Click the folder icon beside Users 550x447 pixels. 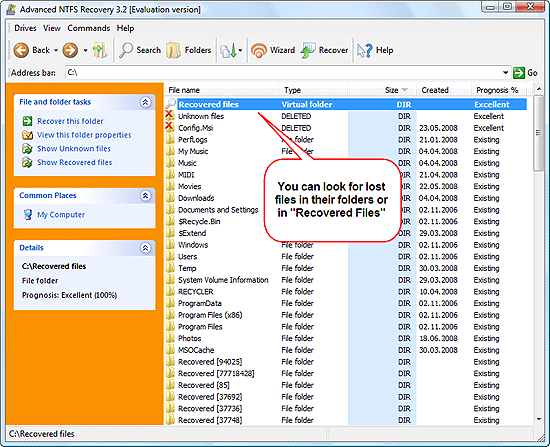[170, 256]
